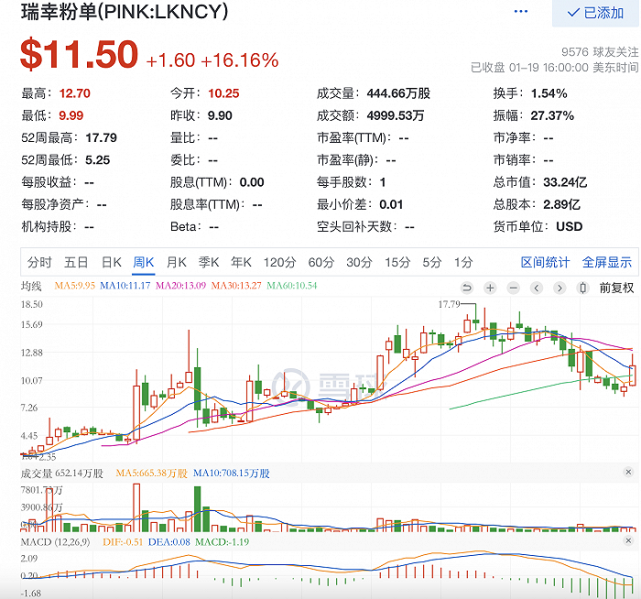Image resolution: width=641 pixels, height=599 pixels.
Task: Click the volume MA10:708.15万股 label
Action: pyautogui.click(x=231, y=473)
